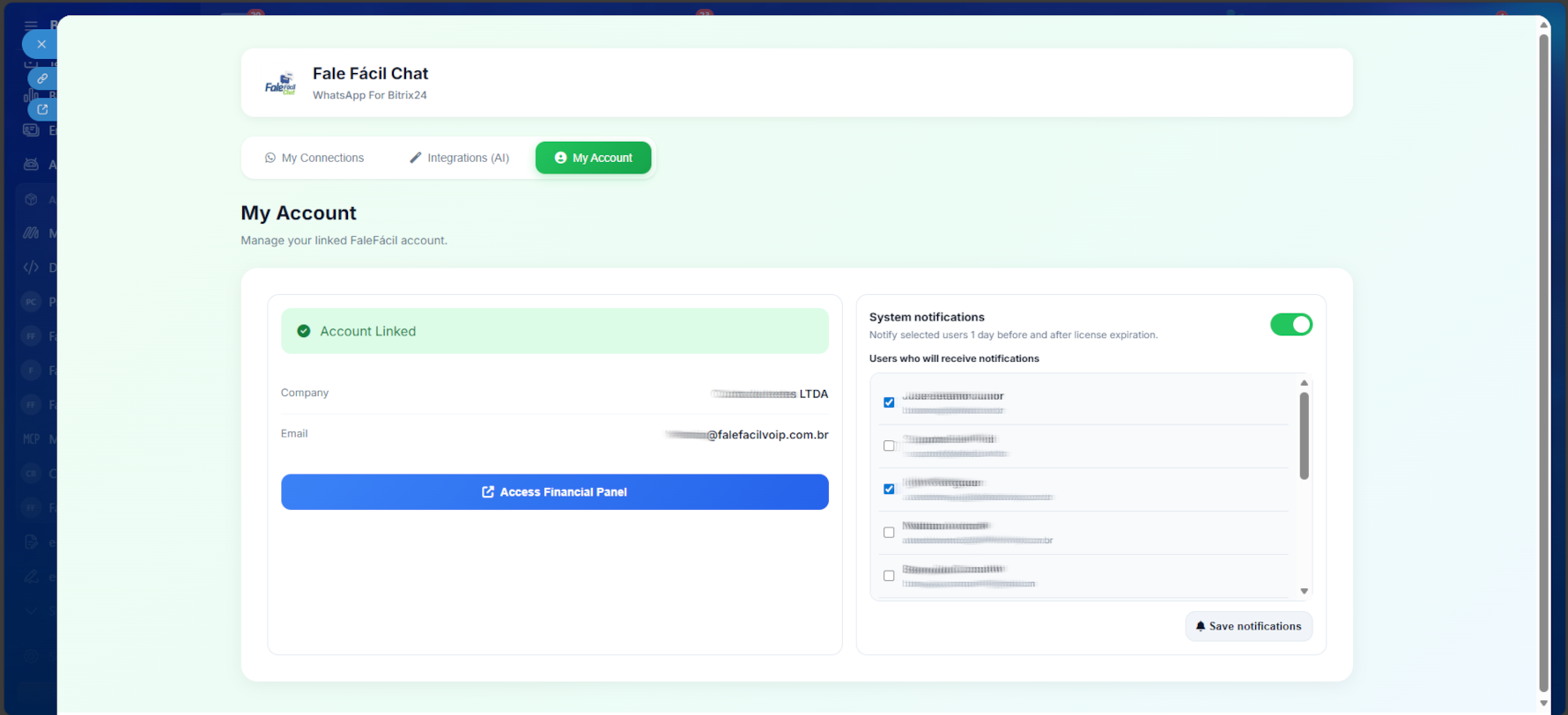The width and height of the screenshot is (1568, 715).
Task: Click the green Account Linked checkmark icon
Action: click(304, 331)
